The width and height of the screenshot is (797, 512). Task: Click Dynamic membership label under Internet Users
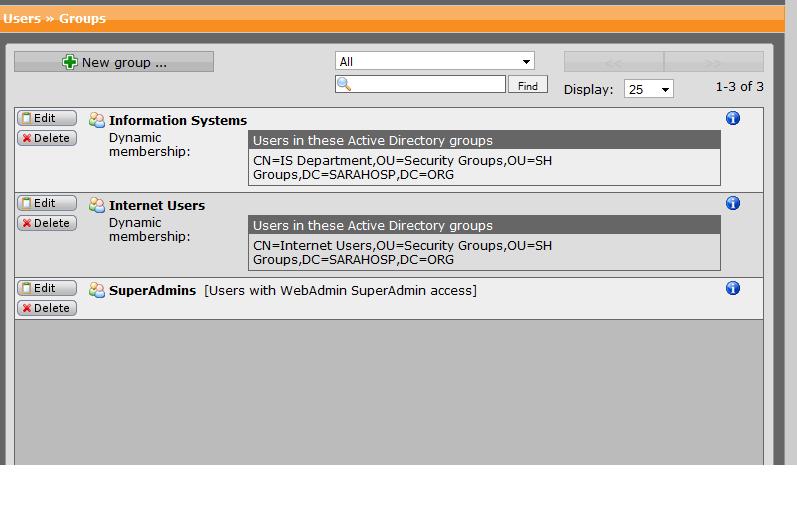[x=149, y=229]
